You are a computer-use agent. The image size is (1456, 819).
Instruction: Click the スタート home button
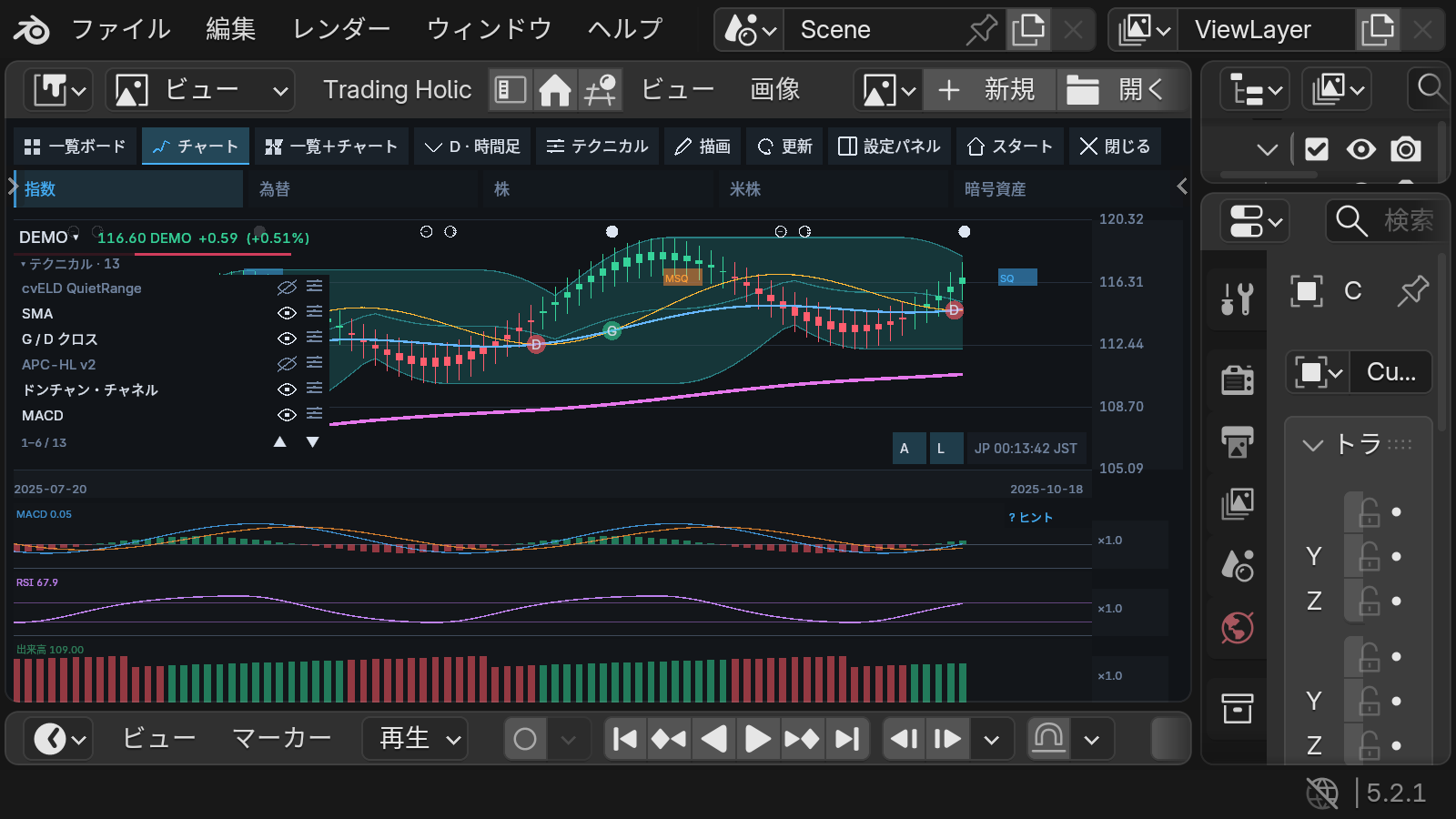click(1009, 147)
